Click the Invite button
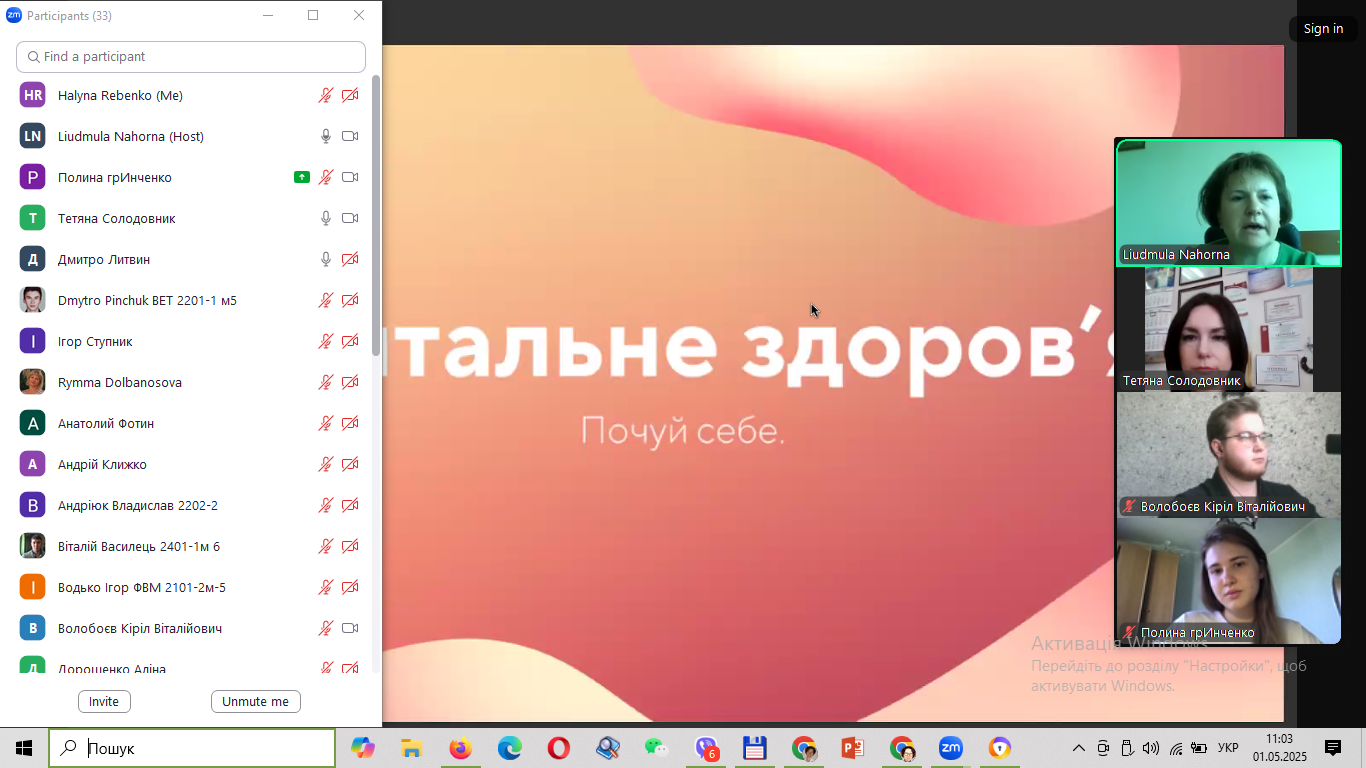The height and width of the screenshot is (768, 1366). point(104,701)
